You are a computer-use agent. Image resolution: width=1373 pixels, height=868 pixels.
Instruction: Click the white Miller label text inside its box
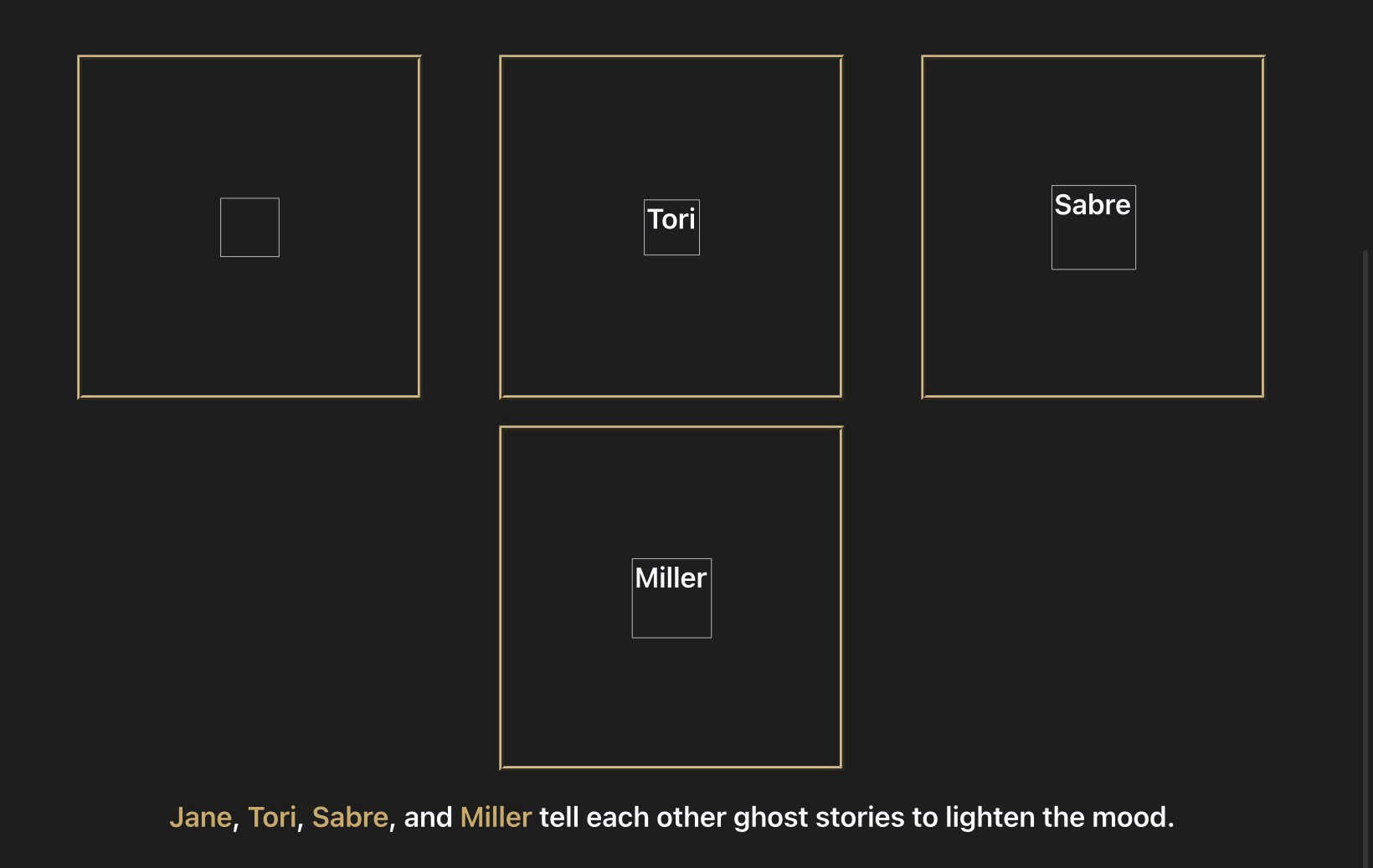[x=671, y=578]
